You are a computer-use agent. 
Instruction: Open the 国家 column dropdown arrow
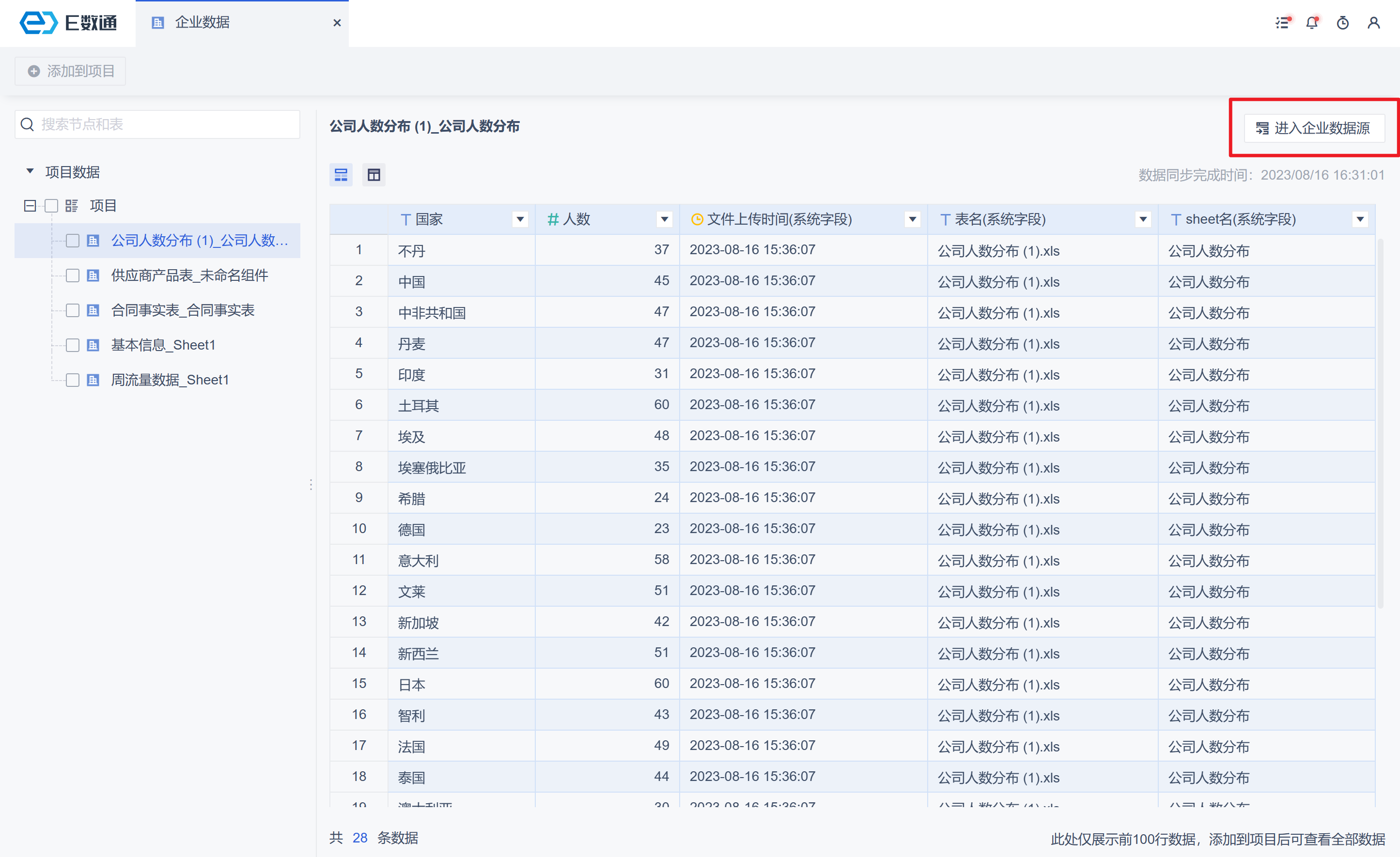coord(520,219)
